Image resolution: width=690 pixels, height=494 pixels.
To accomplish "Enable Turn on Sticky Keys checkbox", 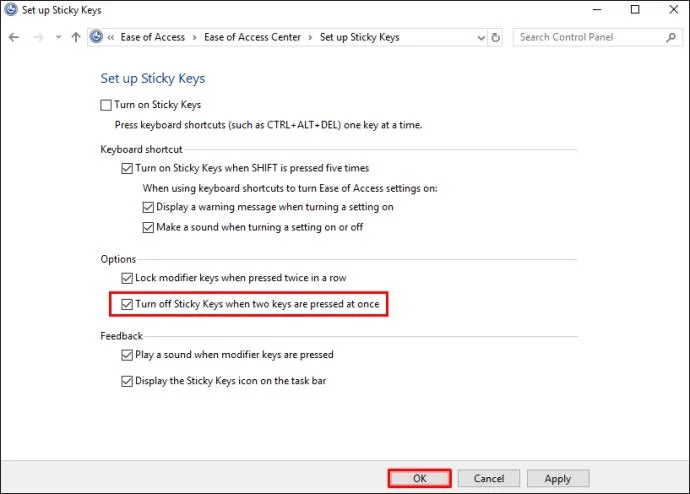I will 106,105.
